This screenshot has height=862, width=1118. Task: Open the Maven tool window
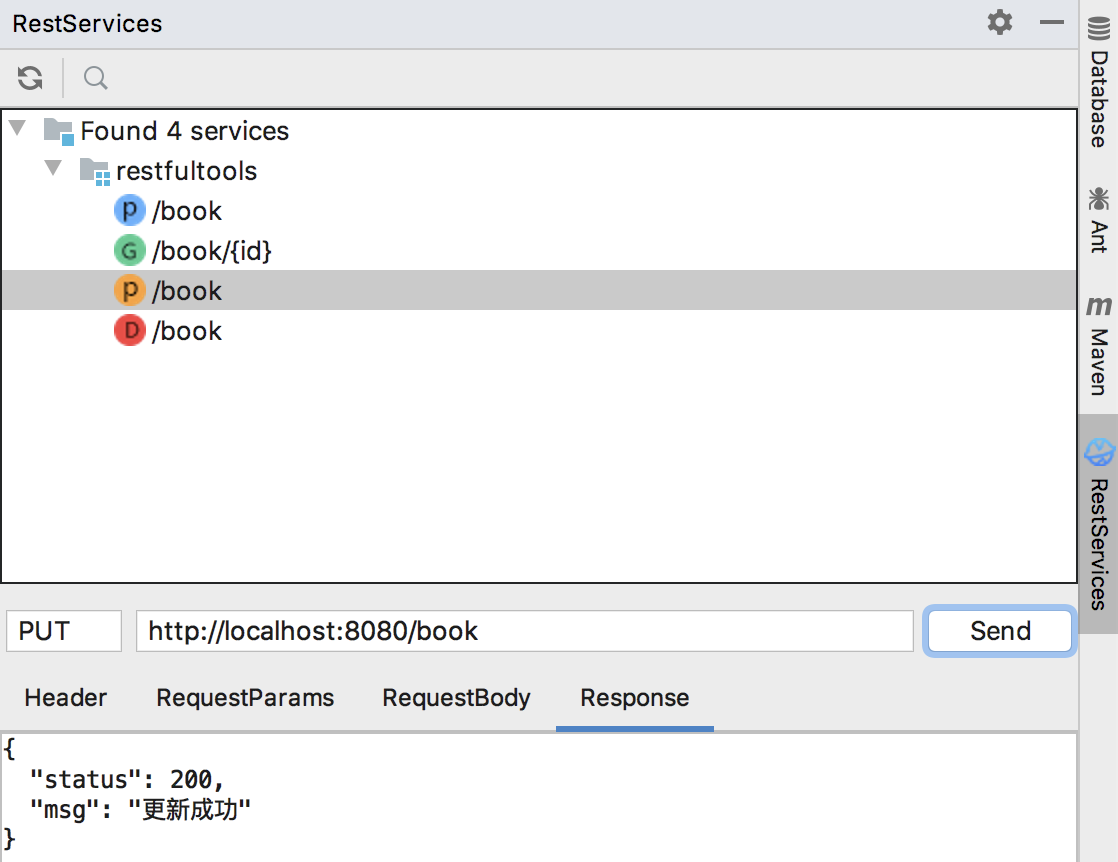(x=1099, y=345)
